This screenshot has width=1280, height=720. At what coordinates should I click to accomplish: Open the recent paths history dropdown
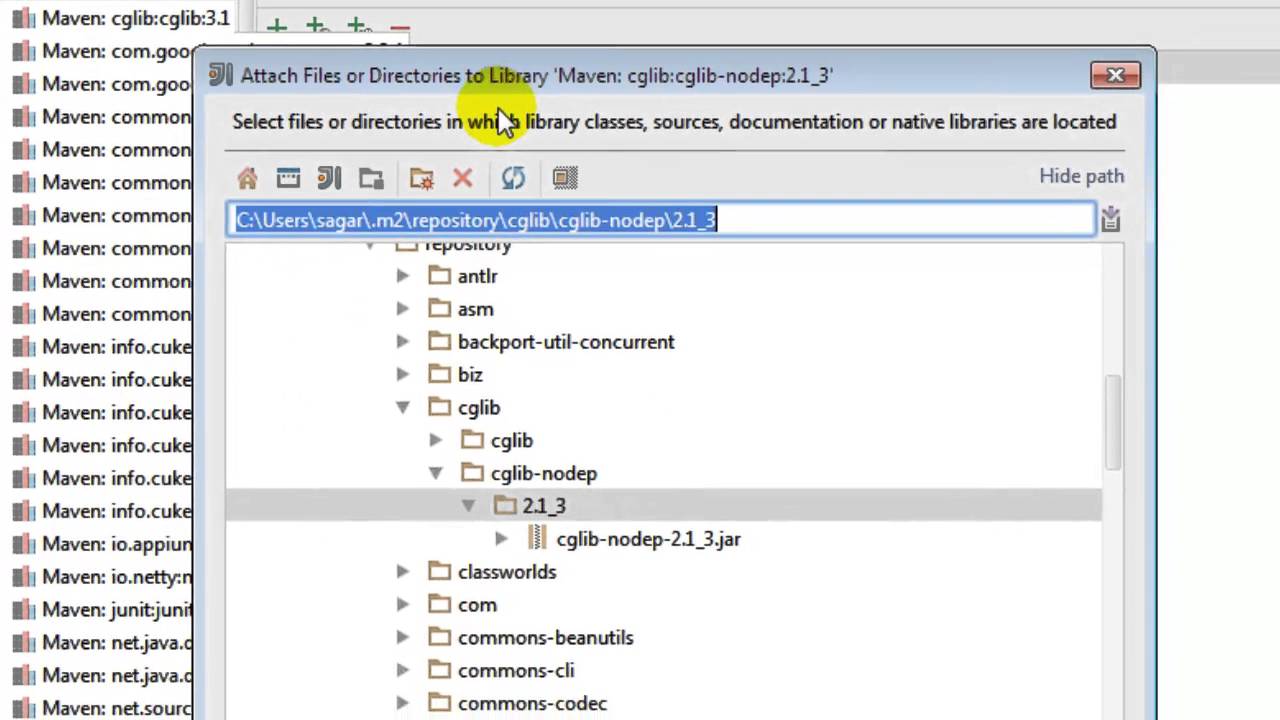(1110, 220)
